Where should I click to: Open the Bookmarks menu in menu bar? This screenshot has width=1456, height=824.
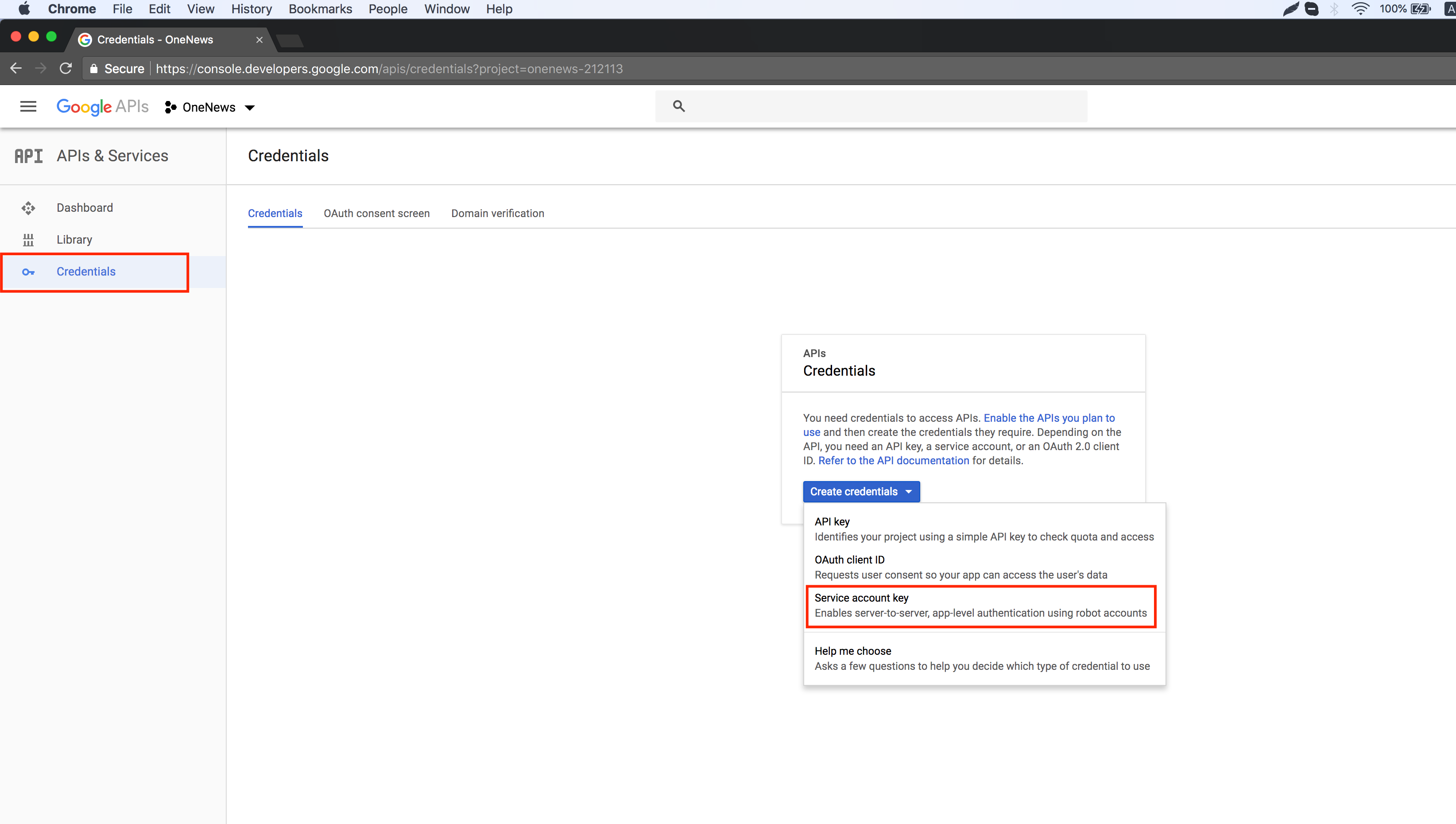pos(320,9)
